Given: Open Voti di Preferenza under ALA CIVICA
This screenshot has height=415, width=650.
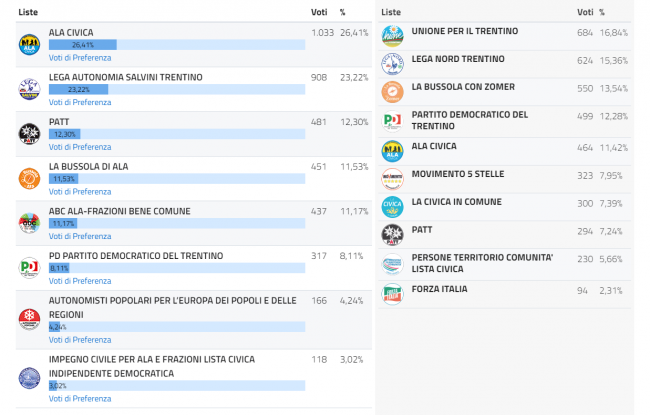Looking at the screenshot, I should [80, 58].
